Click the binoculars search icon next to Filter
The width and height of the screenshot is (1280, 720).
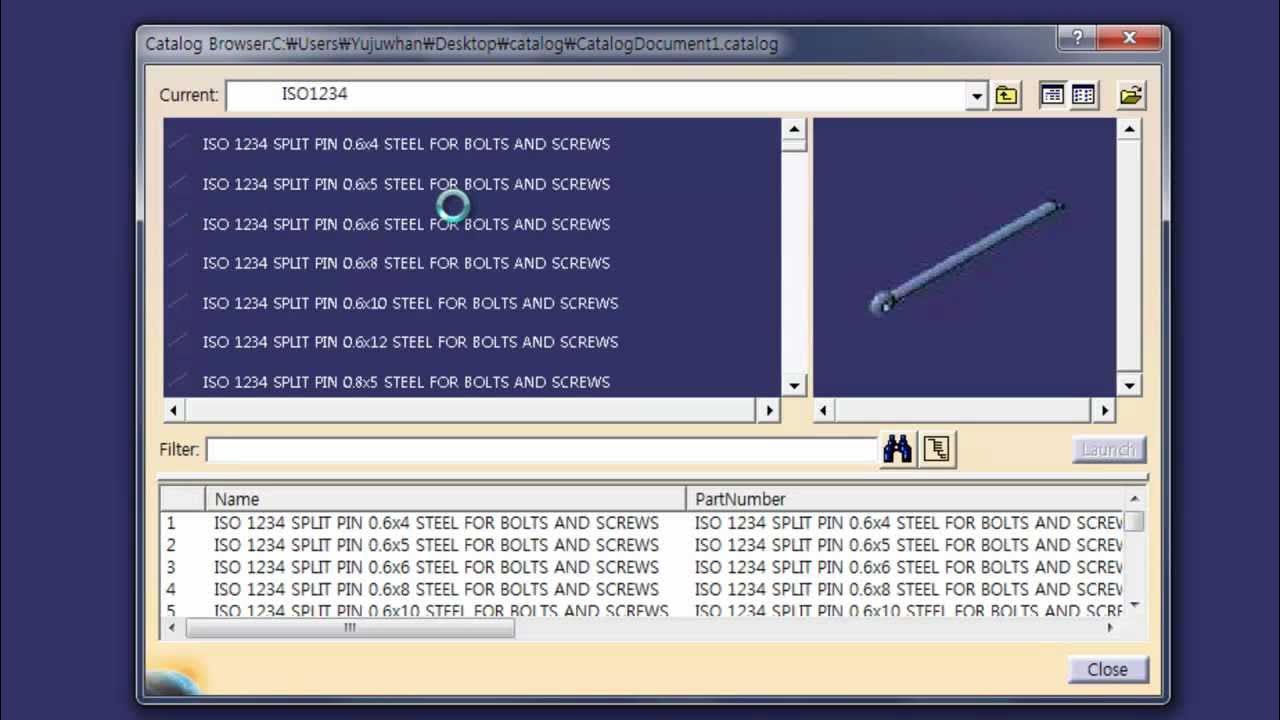pyautogui.click(x=897, y=449)
